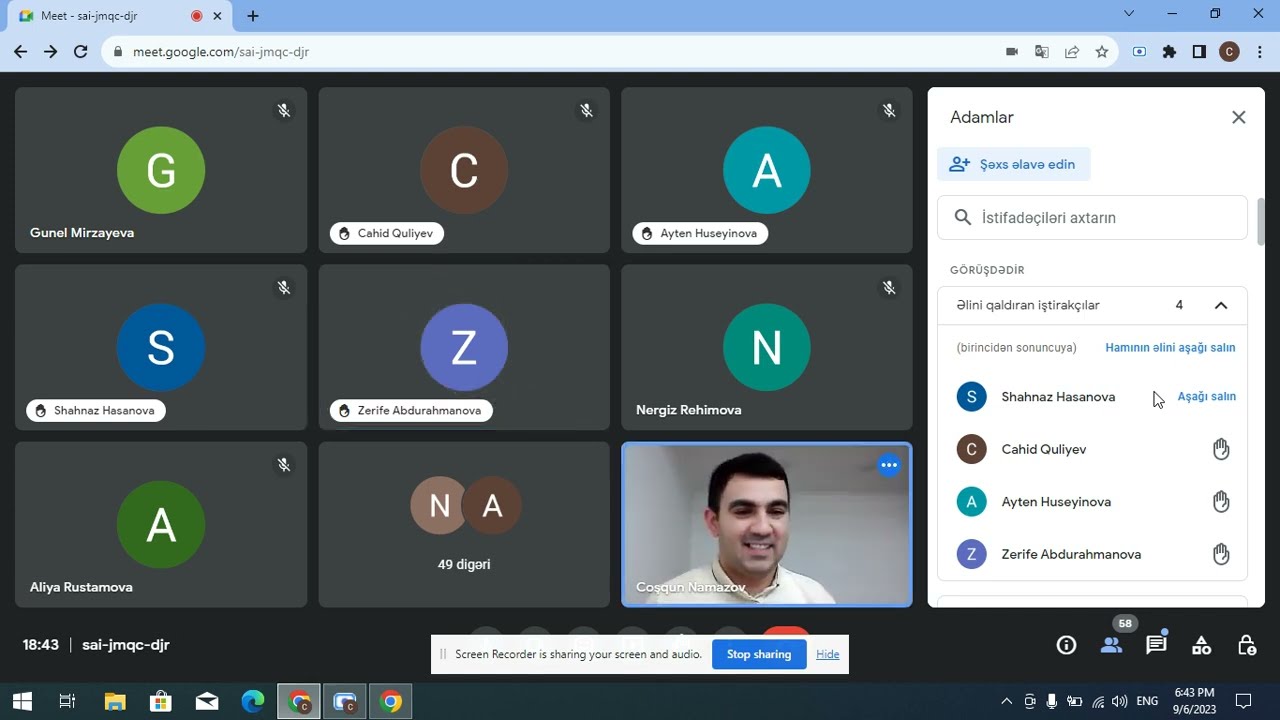Open the Windows Start menu
This screenshot has height=720, width=1280.
[x=21, y=701]
